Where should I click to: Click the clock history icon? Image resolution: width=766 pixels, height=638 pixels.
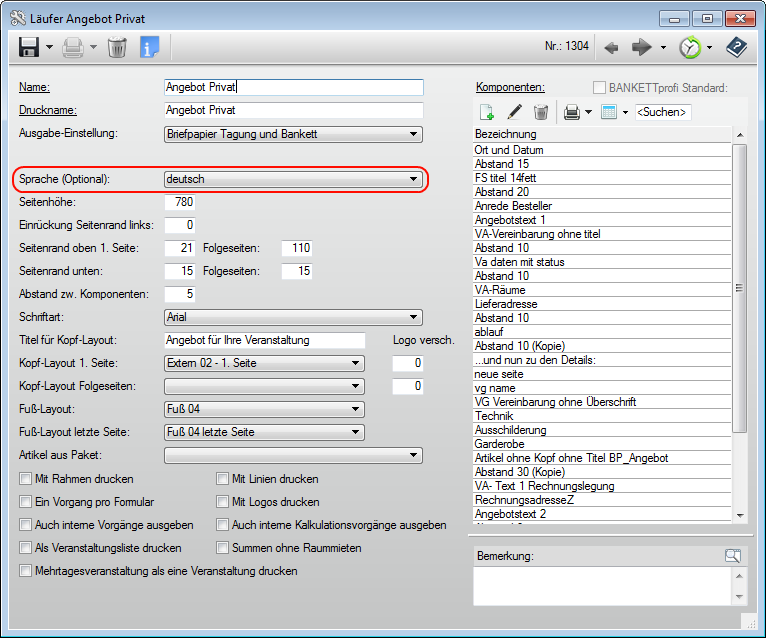click(x=689, y=47)
